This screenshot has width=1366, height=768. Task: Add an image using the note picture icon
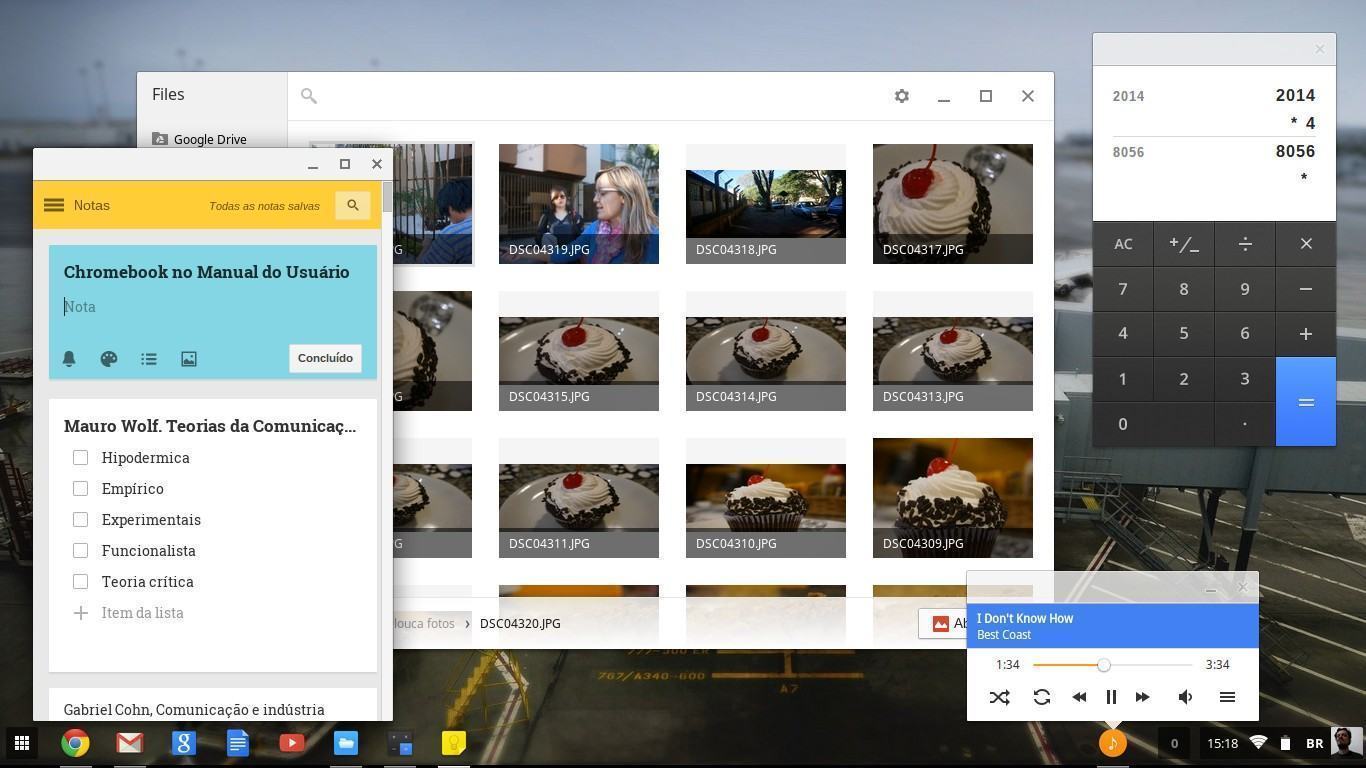[189, 359]
